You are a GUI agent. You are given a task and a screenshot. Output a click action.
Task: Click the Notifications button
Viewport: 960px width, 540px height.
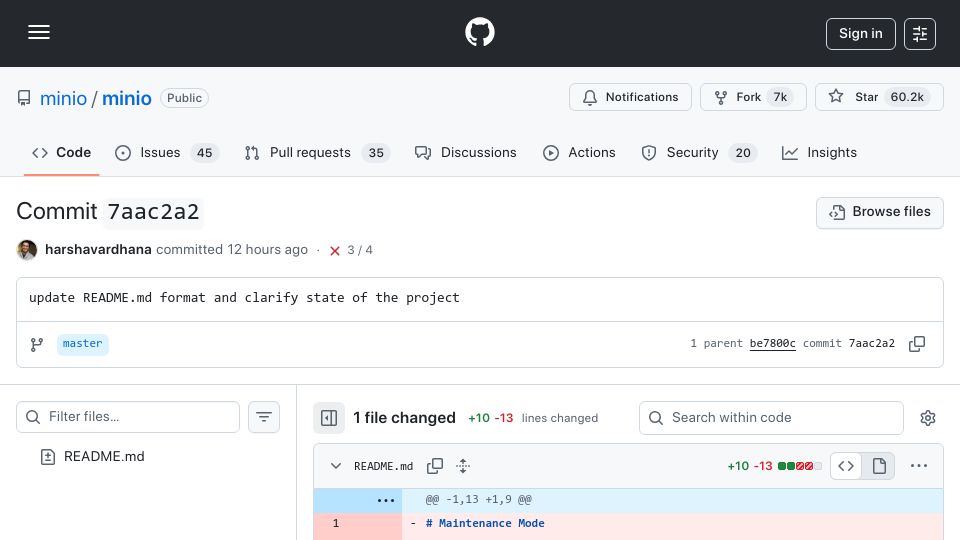[x=630, y=97]
